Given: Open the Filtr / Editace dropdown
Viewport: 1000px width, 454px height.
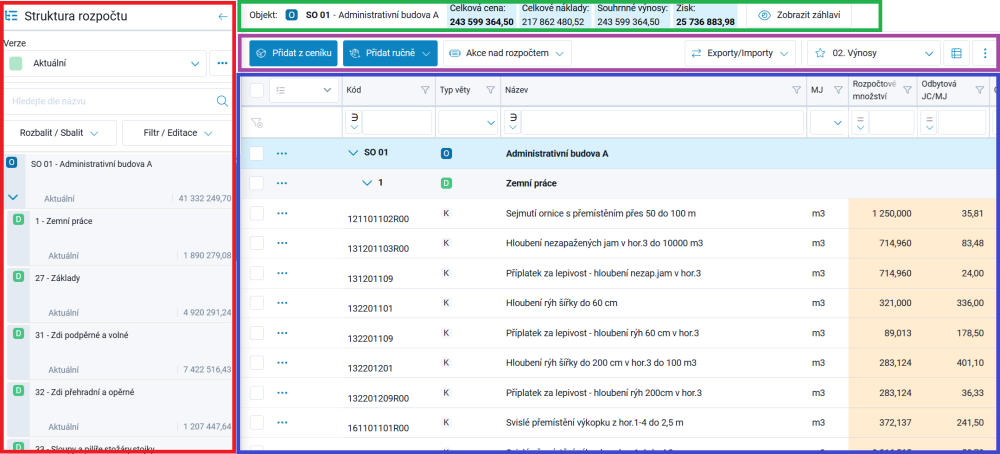Looking at the screenshot, I should 177,133.
